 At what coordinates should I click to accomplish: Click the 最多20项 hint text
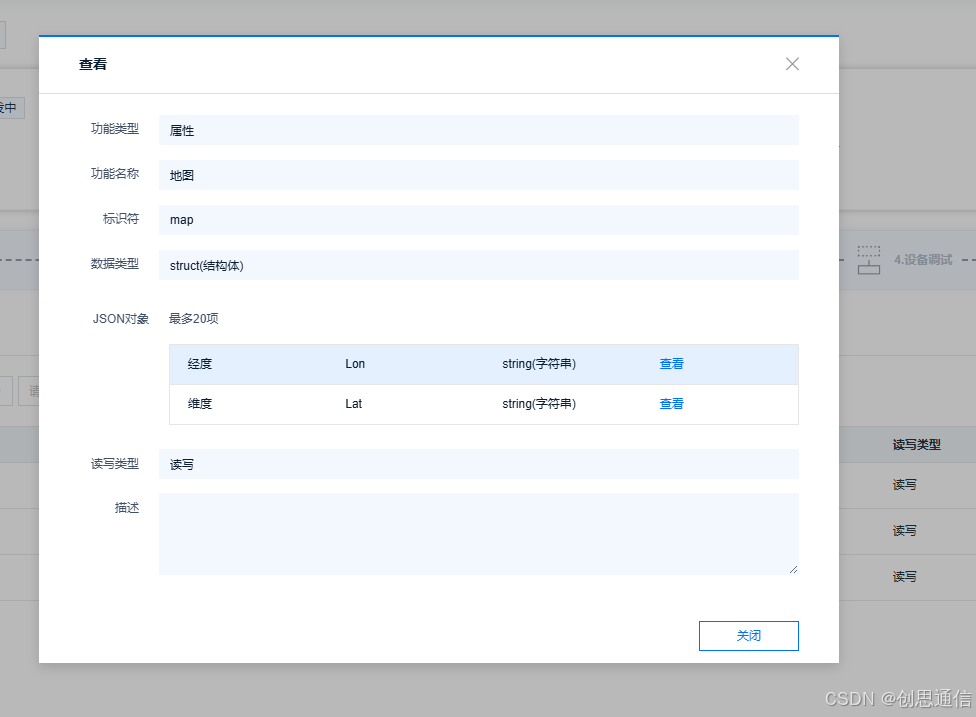pyautogui.click(x=194, y=319)
